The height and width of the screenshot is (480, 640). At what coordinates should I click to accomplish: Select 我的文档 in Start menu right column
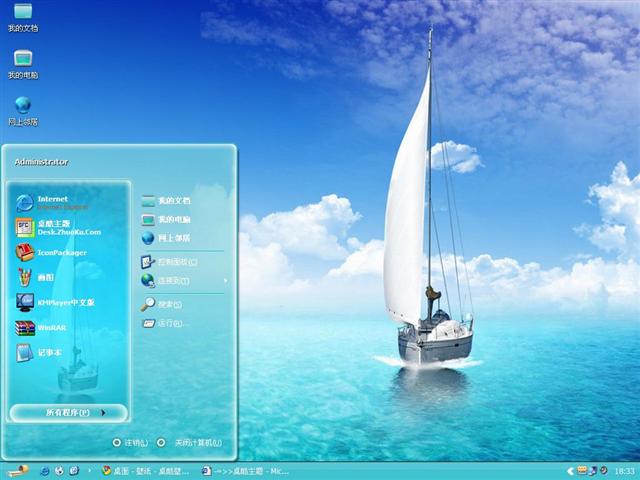[x=166, y=201]
